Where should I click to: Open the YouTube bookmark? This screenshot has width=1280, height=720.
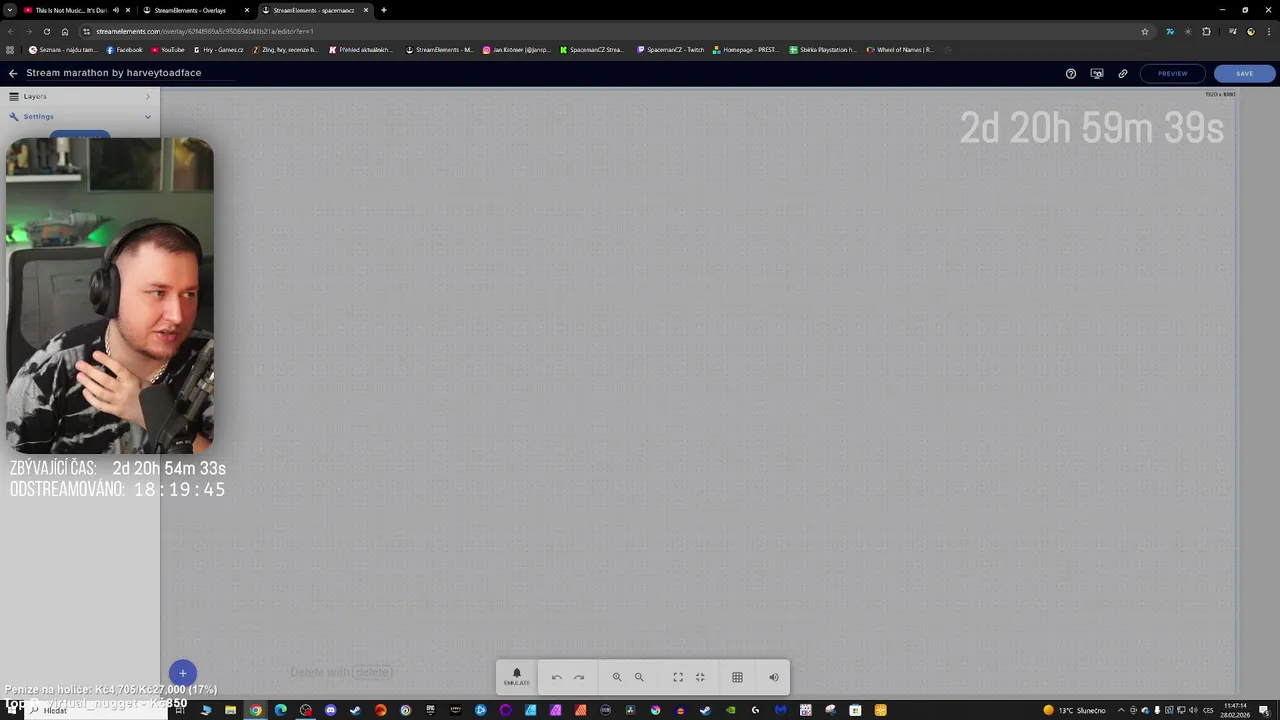[168, 49]
